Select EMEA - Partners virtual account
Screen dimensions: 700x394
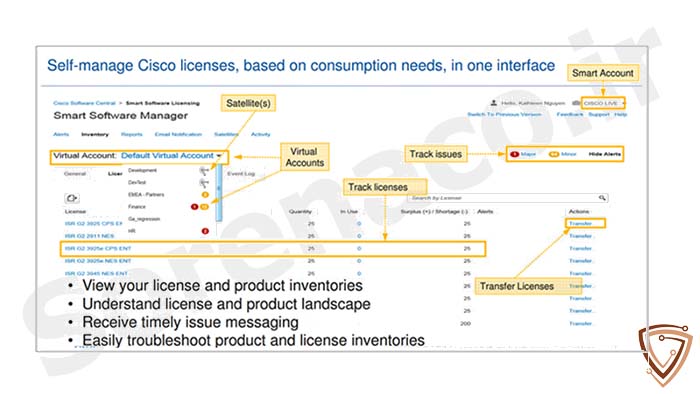[146, 195]
